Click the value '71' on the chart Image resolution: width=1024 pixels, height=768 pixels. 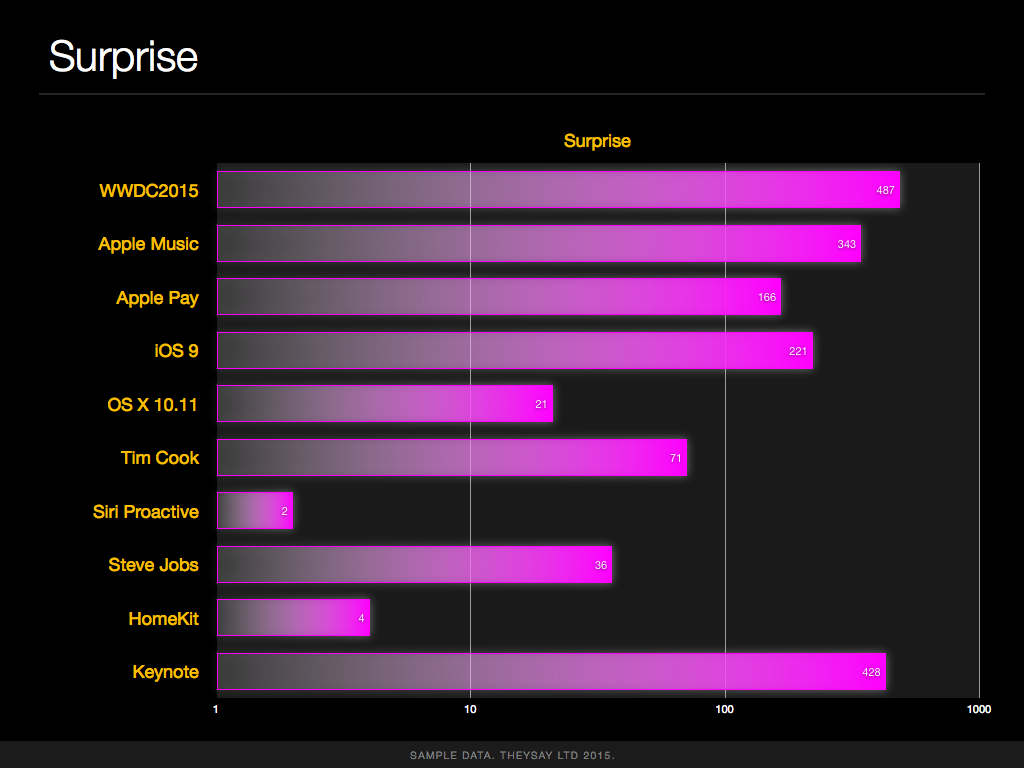(x=676, y=458)
